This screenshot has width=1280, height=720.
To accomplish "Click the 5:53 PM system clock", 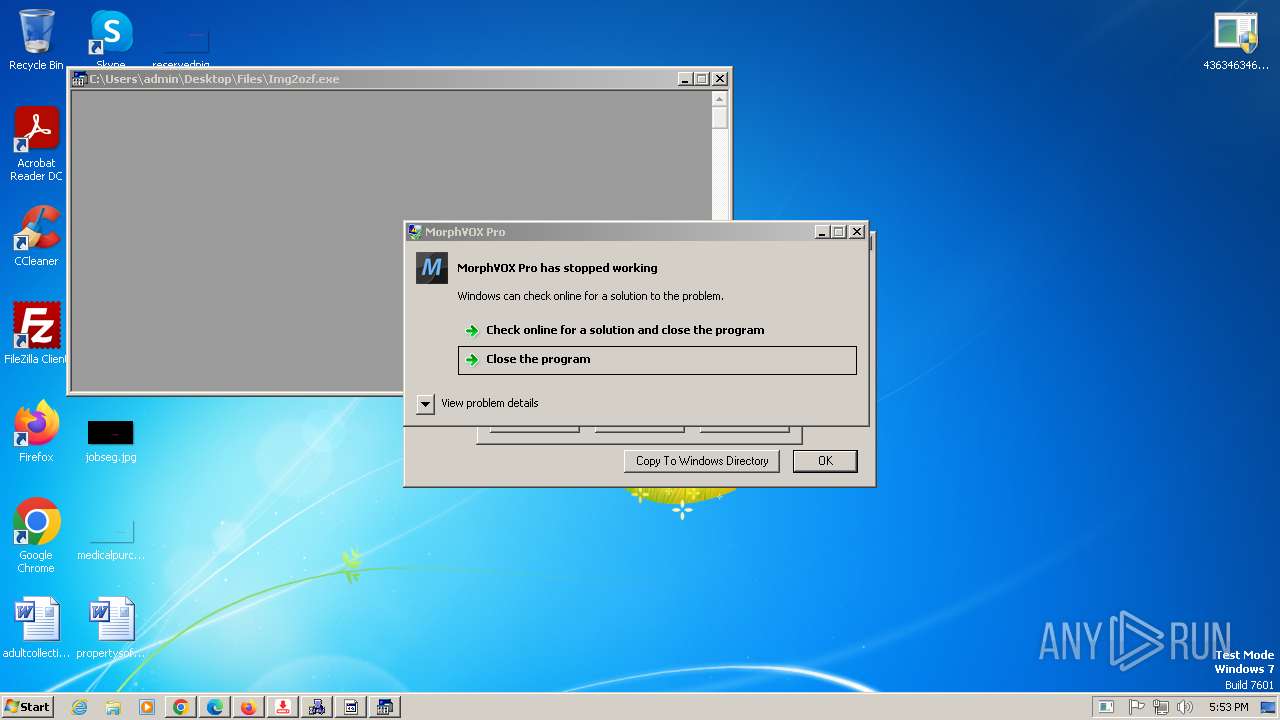I will [x=1228, y=707].
